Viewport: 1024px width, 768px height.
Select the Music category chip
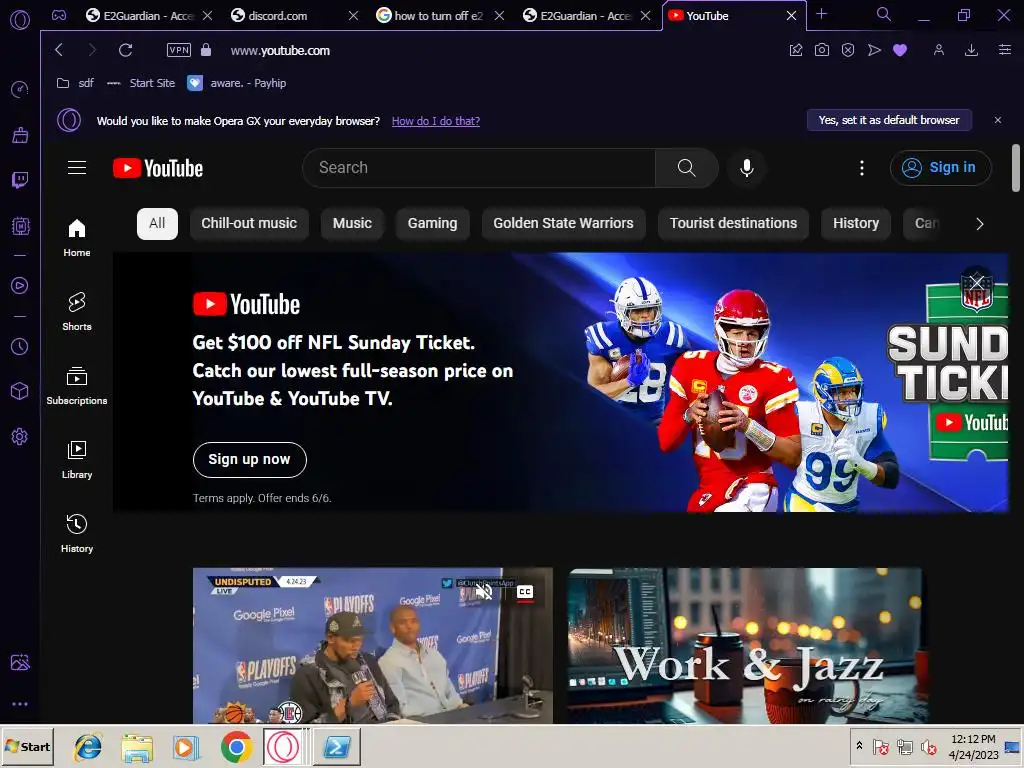point(352,223)
